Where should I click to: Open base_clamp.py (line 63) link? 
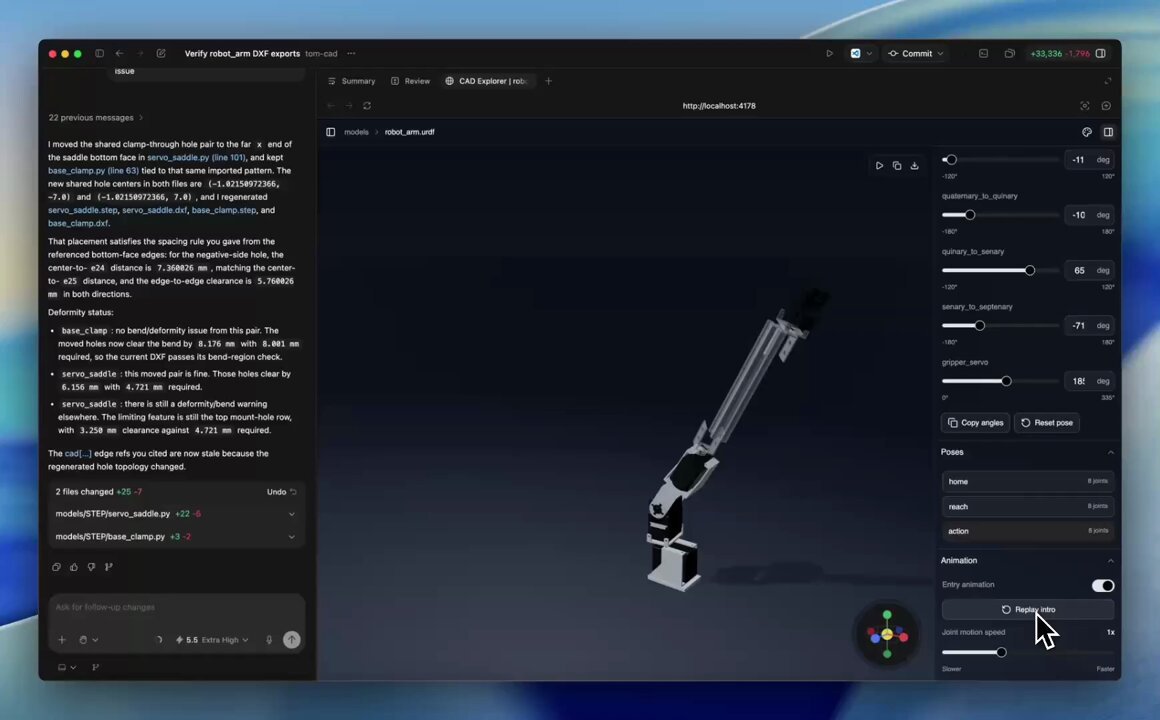93,170
